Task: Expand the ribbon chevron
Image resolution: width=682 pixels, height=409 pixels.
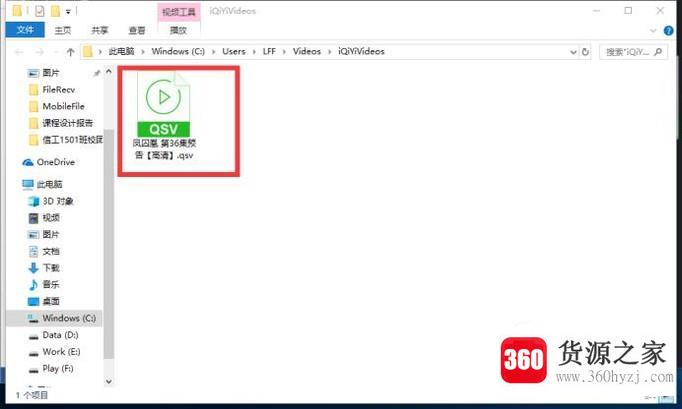Action: (x=652, y=30)
